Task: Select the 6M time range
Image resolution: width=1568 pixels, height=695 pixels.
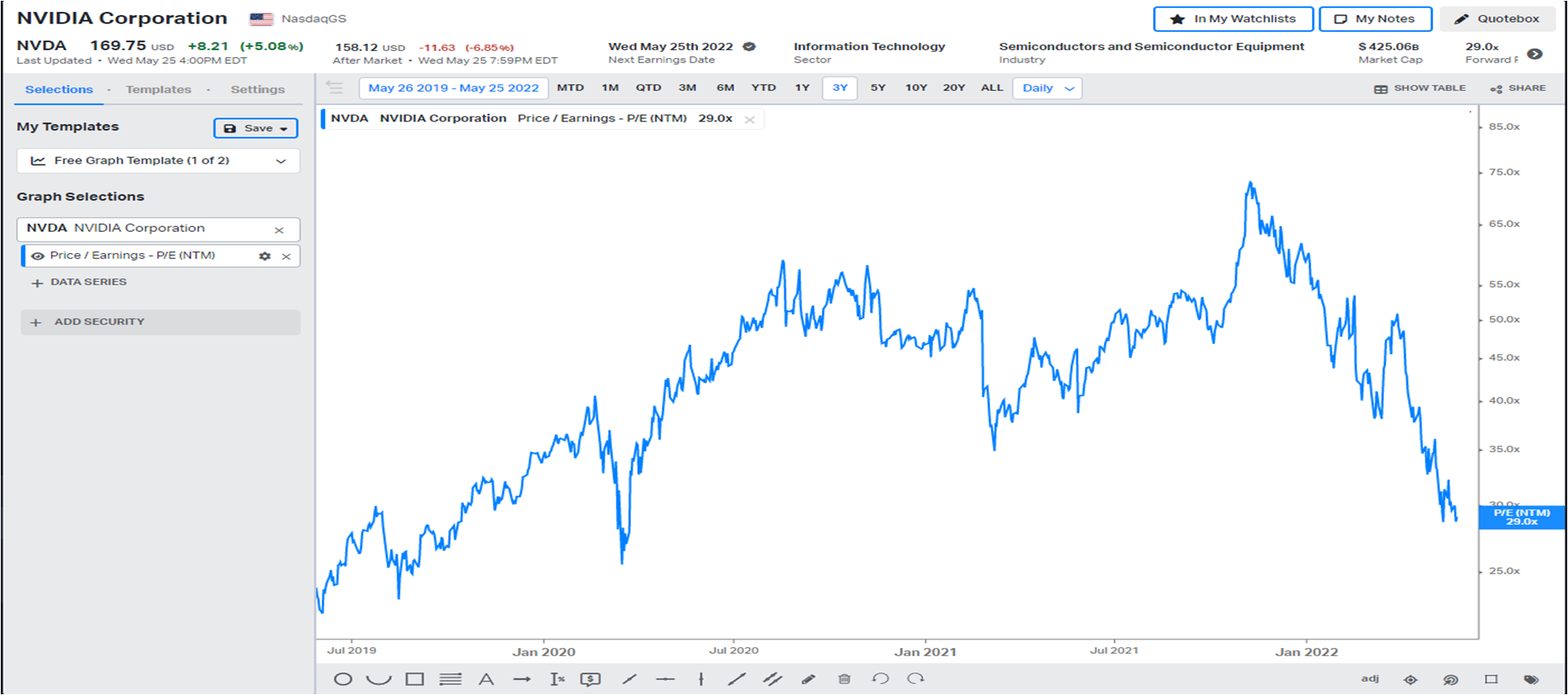Action: [725, 88]
